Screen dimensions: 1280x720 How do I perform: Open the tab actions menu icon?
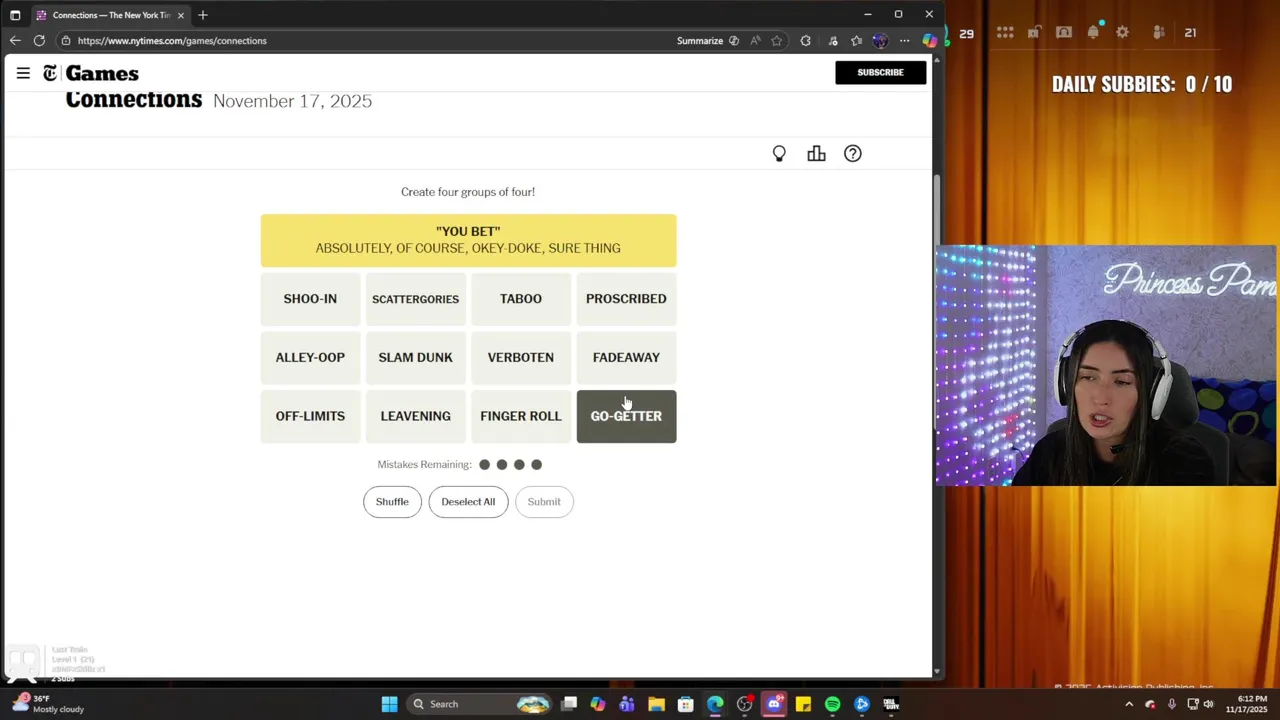[15, 15]
